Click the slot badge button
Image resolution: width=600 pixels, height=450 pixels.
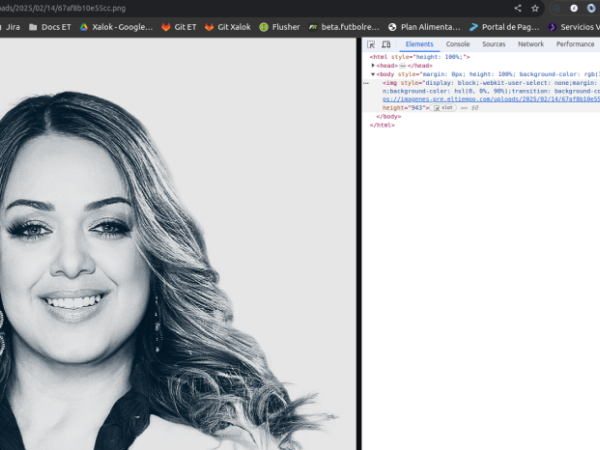tap(445, 108)
